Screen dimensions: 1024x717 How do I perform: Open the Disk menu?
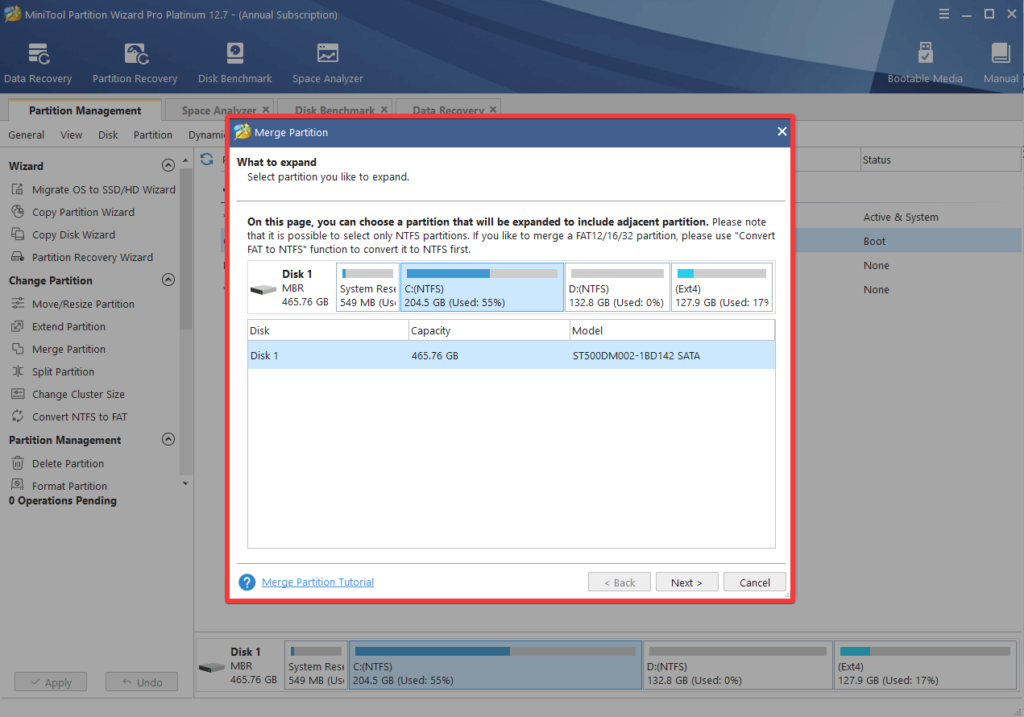[x=108, y=135]
